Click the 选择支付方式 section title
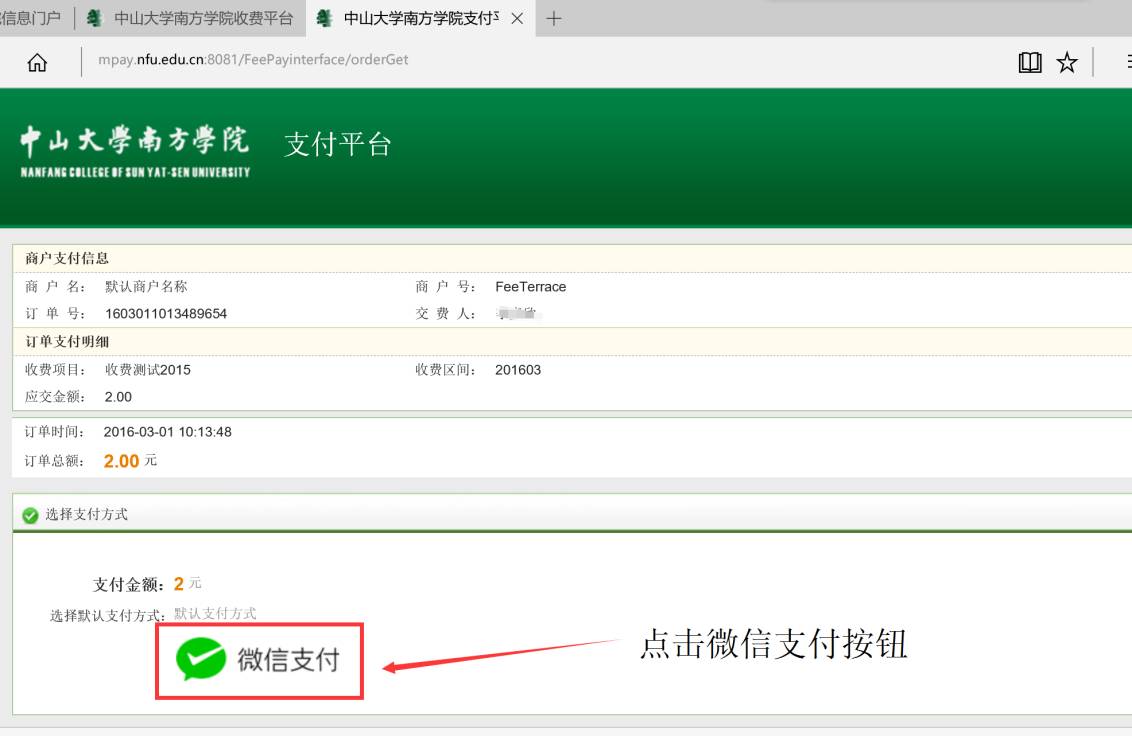Image resolution: width=1132 pixels, height=736 pixels. coord(87,514)
